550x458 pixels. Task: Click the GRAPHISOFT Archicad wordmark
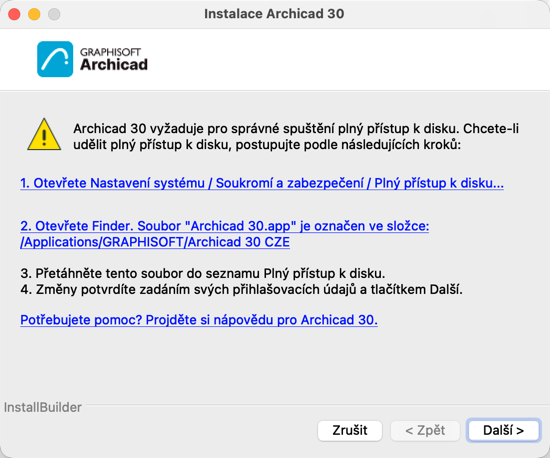(114, 59)
